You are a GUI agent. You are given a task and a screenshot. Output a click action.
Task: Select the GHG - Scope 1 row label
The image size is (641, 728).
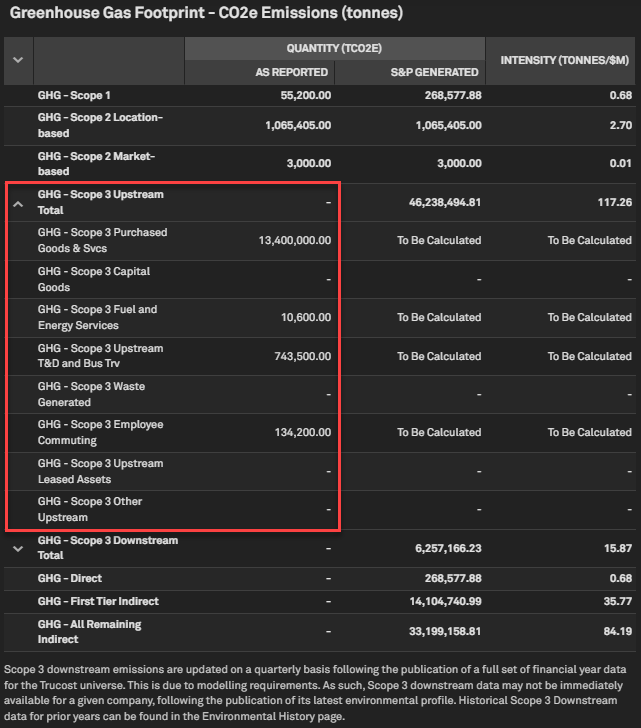pos(76,95)
